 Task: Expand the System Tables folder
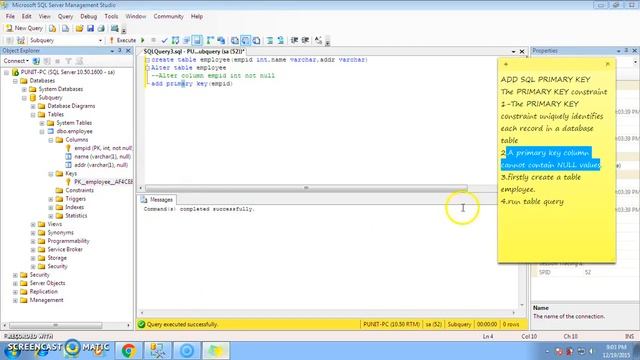pos(42,123)
